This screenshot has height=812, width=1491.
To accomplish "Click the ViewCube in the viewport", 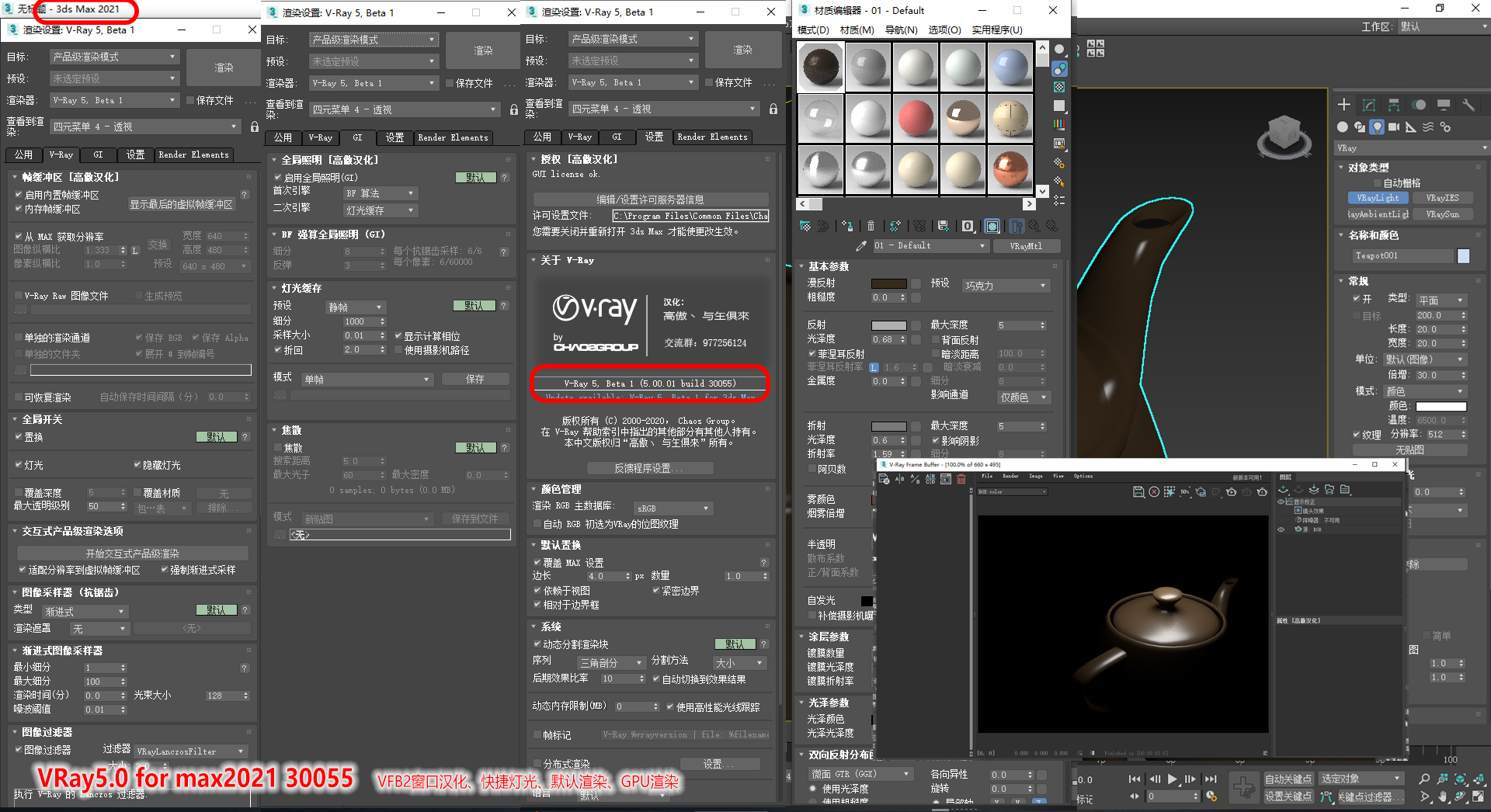I will pos(1284,136).
